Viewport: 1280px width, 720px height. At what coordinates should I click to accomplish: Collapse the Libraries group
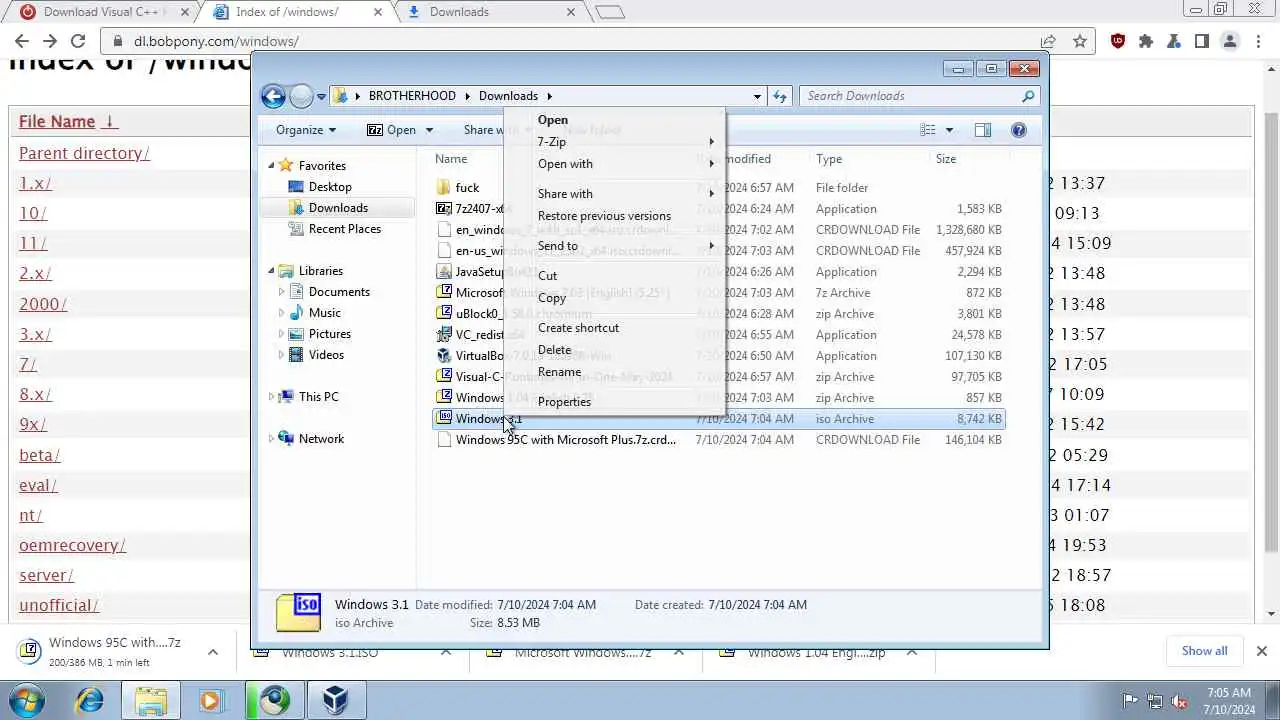pyautogui.click(x=271, y=271)
